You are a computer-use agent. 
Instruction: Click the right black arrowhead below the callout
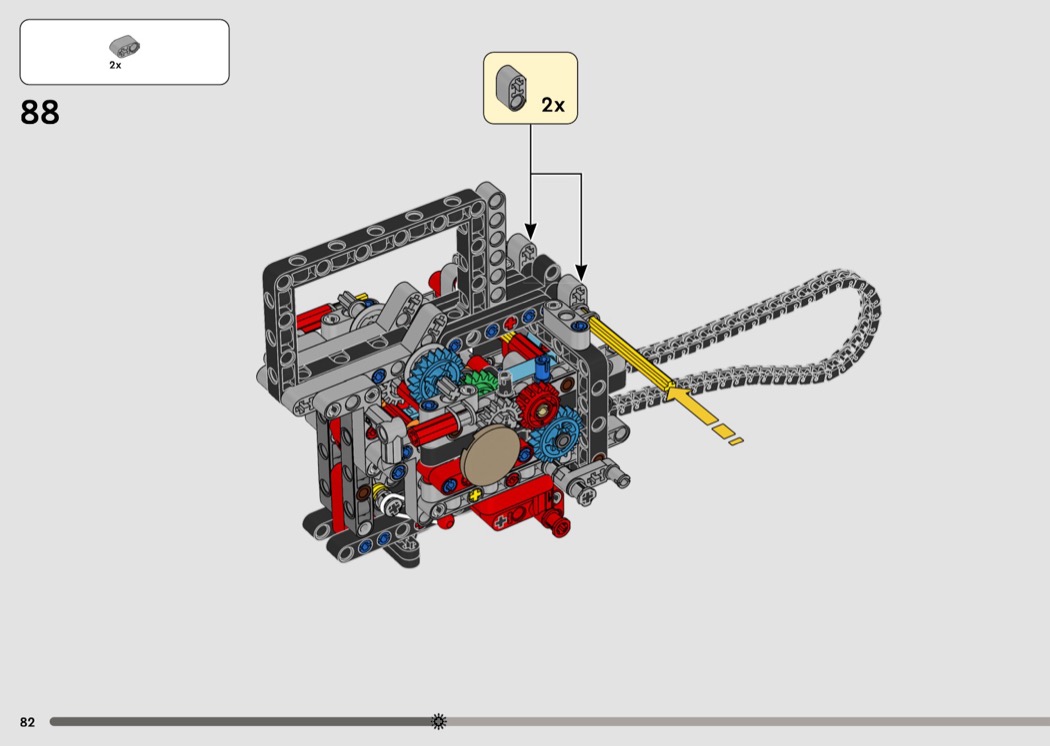(581, 271)
